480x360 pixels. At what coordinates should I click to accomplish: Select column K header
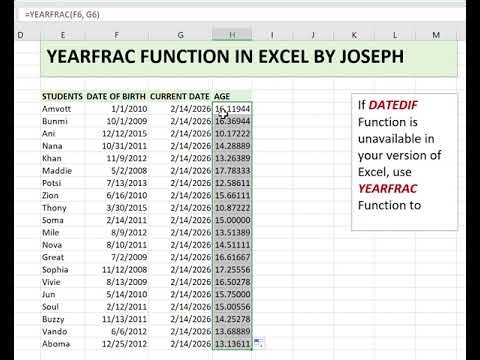click(354, 35)
